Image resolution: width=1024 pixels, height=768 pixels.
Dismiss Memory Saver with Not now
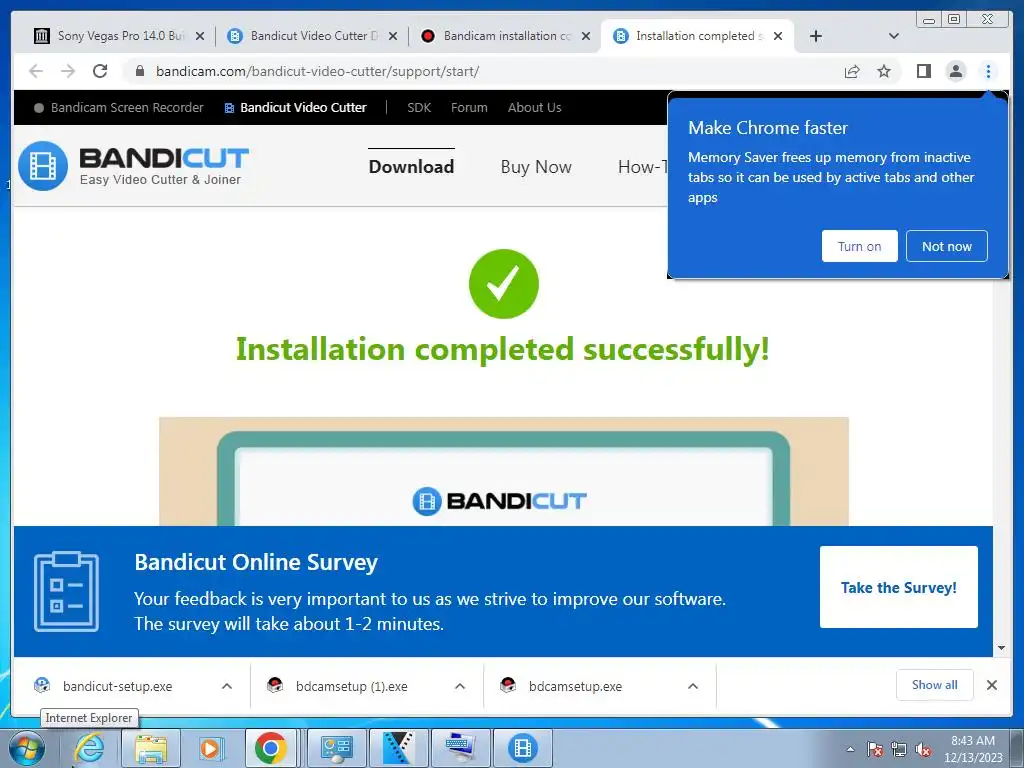pyautogui.click(x=946, y=246)
